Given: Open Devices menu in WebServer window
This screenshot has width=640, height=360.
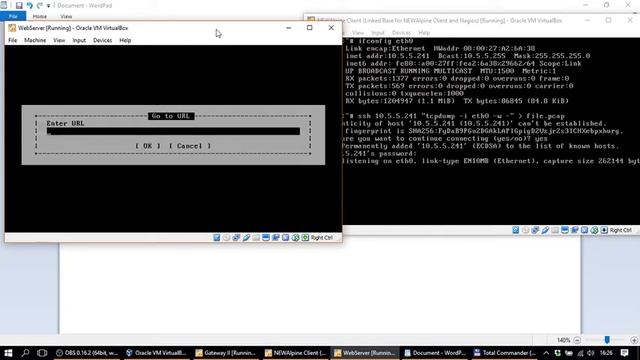Looking at the screenshot, I should [102, 40].
